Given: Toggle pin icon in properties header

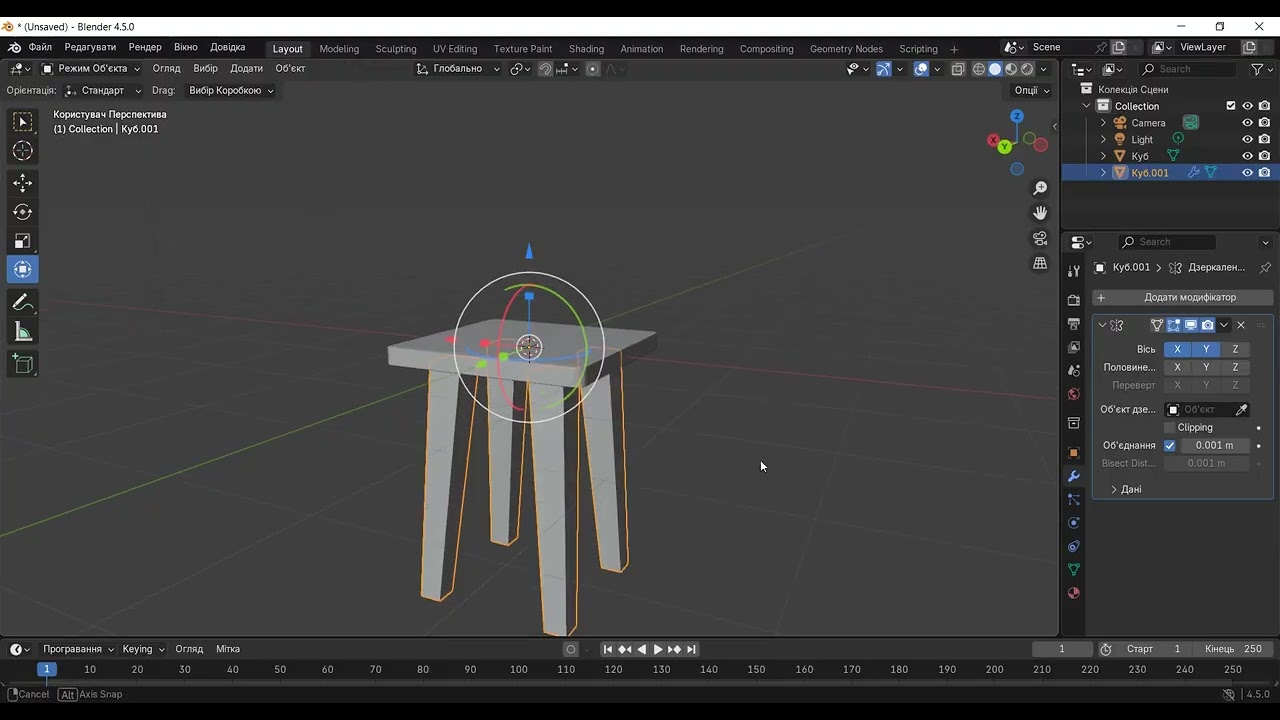Looking at the screenshot, I should click(1265, 268).
